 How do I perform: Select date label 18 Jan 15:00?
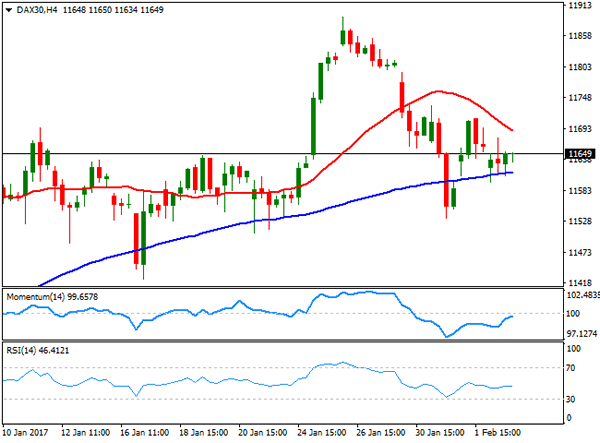click(x=204, y=433)
